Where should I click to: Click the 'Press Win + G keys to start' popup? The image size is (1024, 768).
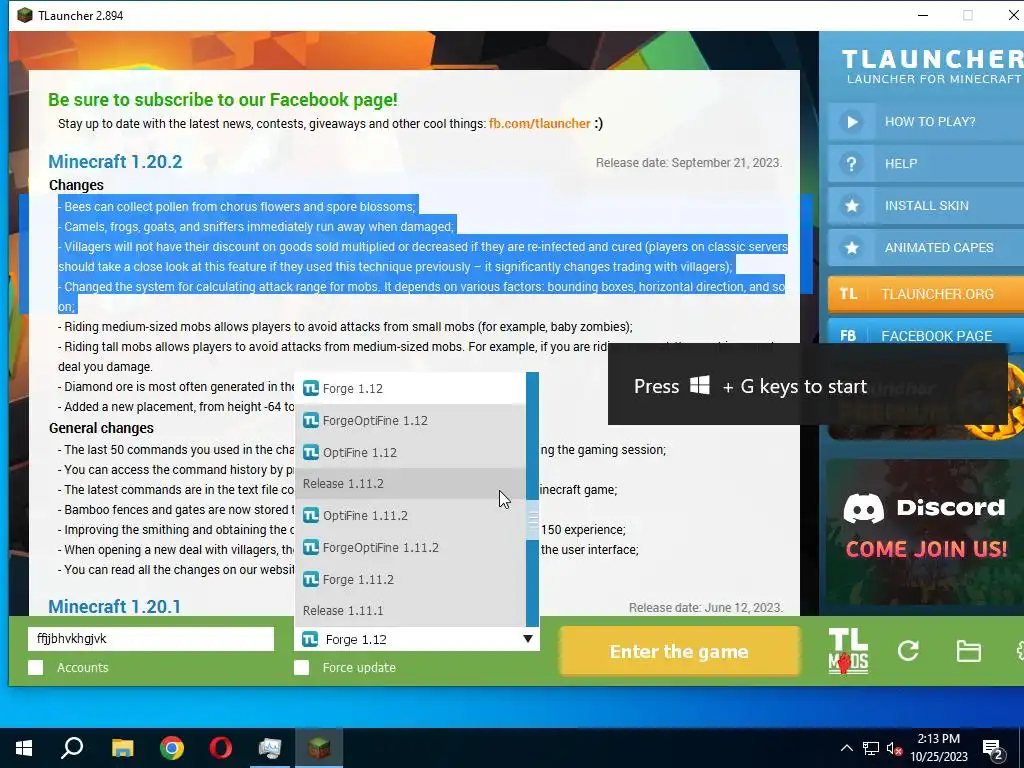point(808,385)
